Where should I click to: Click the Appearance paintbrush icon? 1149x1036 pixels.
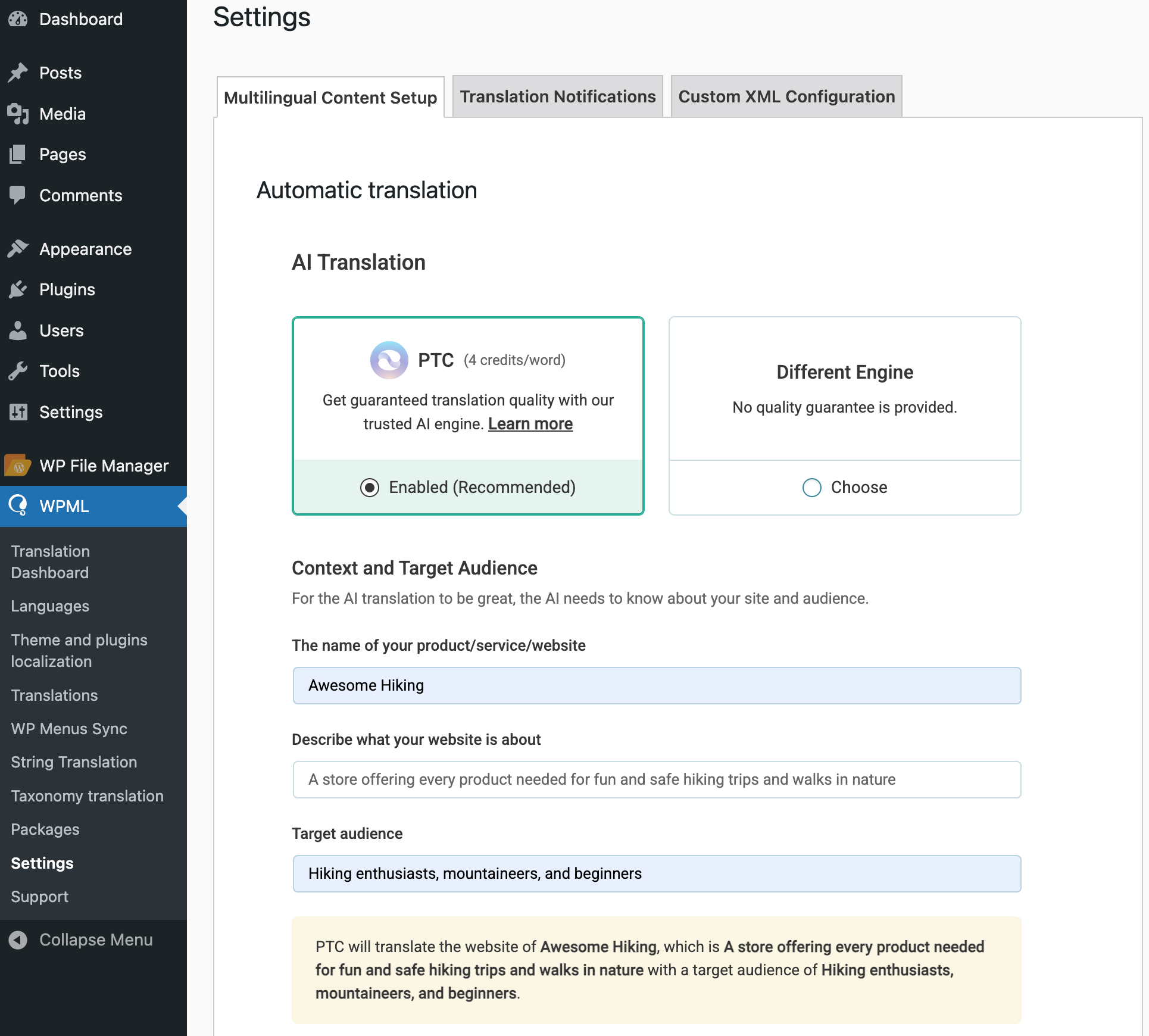click(x=18, y=249)
